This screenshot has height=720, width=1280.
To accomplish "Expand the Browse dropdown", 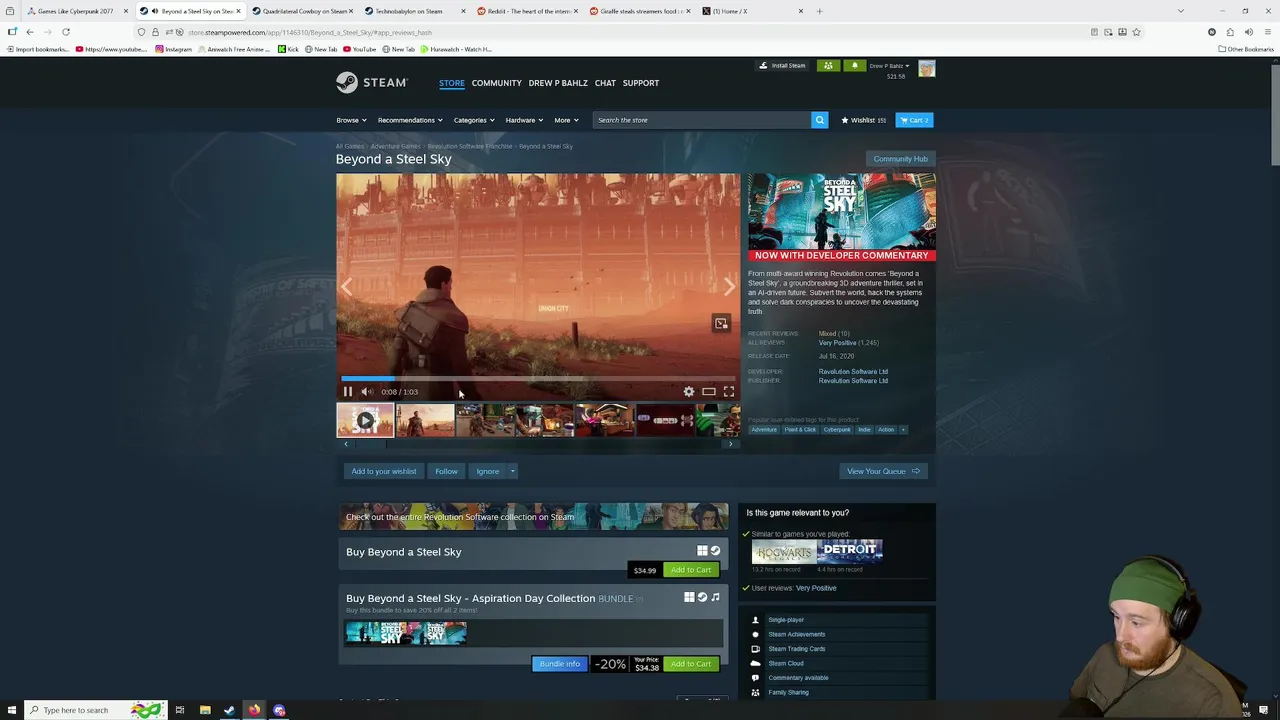I will click(x=351, y=120).
